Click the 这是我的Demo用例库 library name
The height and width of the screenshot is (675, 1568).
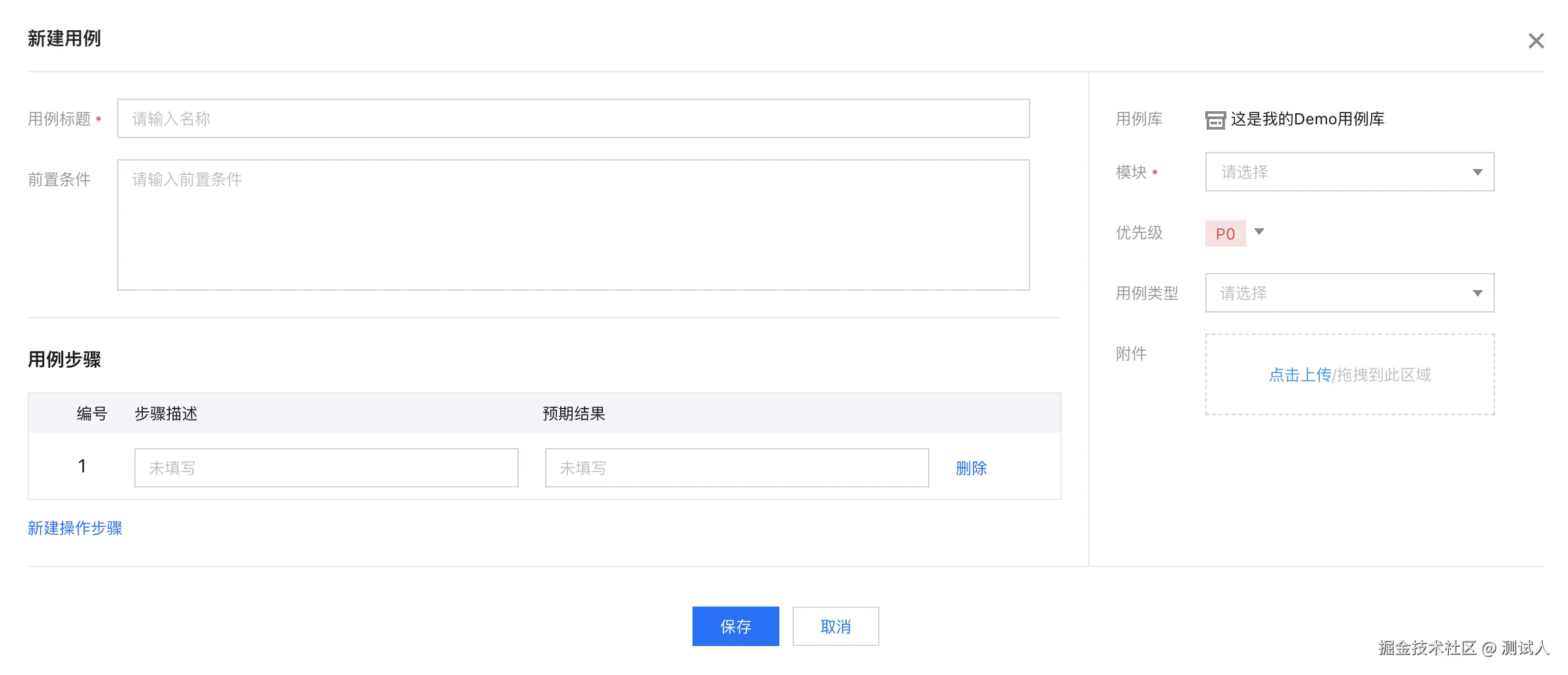tap(1307, 119)
